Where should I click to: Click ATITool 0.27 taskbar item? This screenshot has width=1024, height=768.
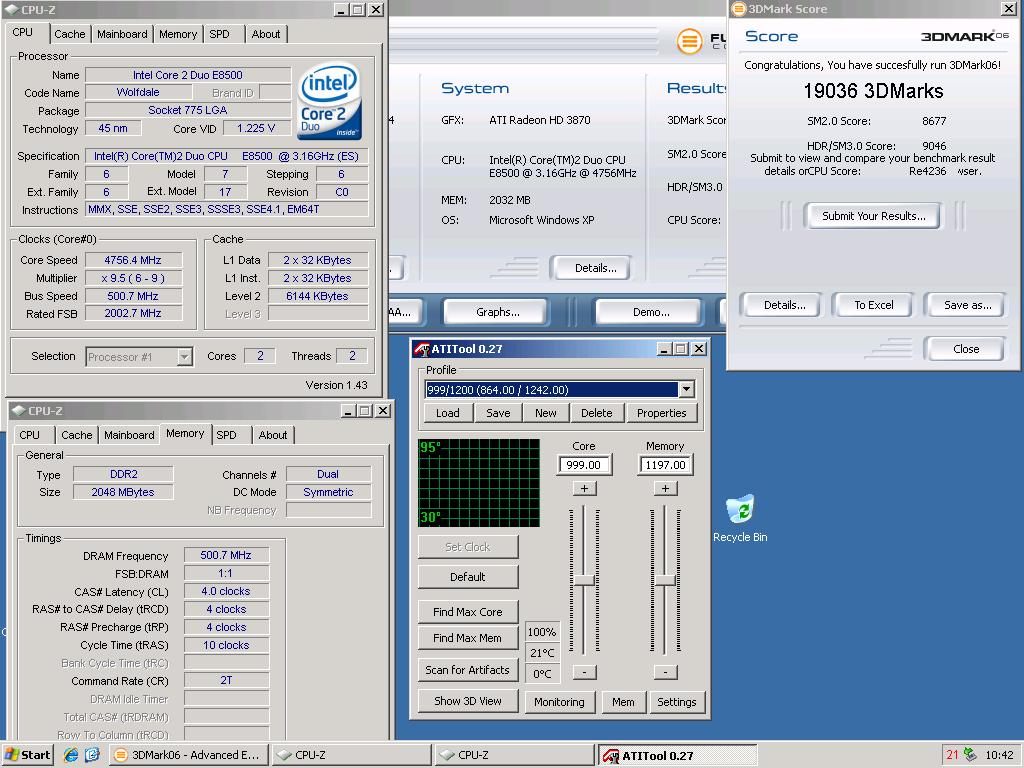[x=678, y=755]
